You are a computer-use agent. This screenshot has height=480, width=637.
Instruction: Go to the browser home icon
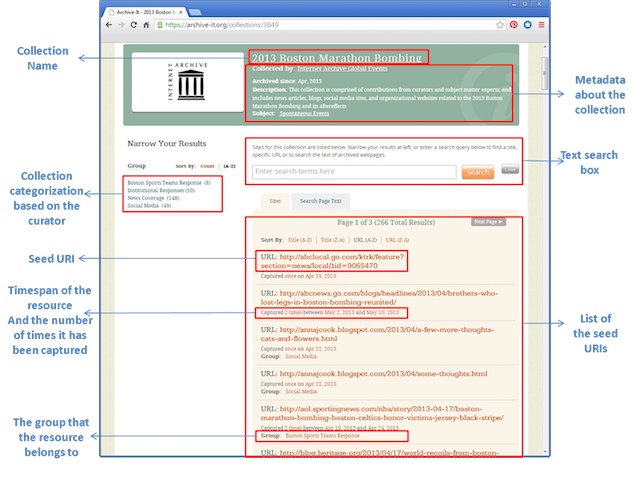146,25
